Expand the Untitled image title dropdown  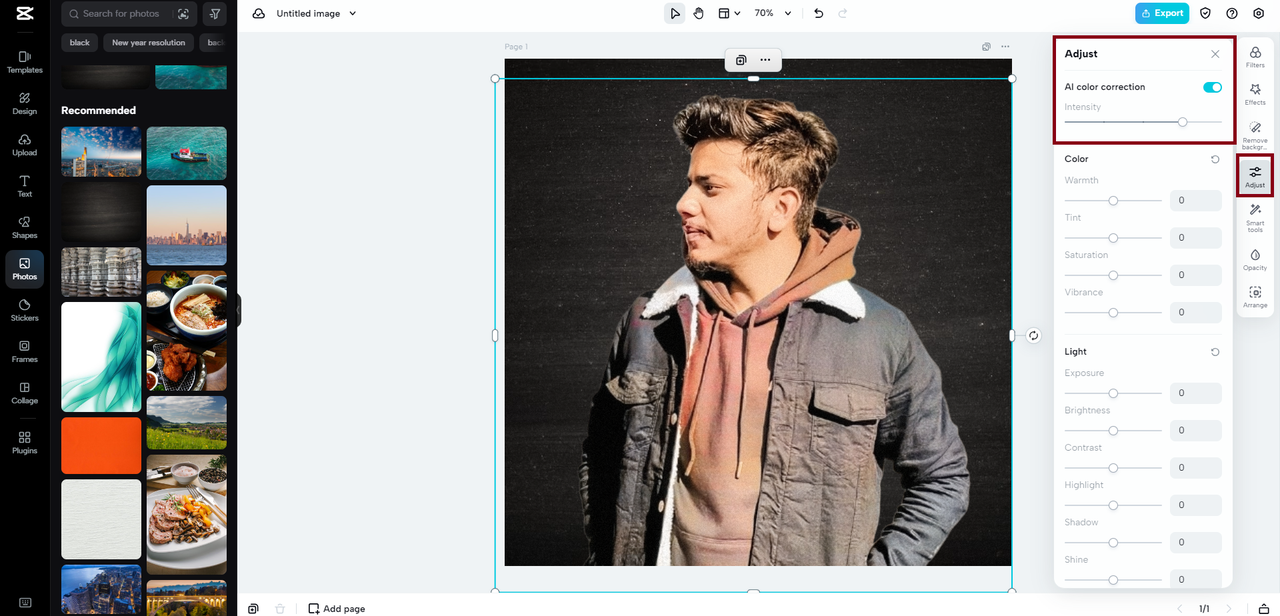pyautogui.click(x=353, y=13)
